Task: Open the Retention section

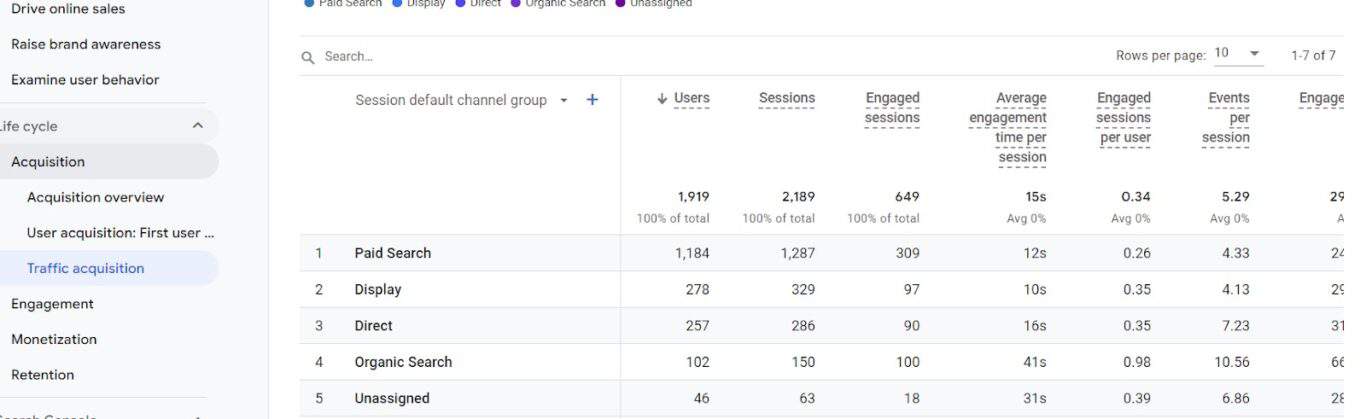Action: 43,375
